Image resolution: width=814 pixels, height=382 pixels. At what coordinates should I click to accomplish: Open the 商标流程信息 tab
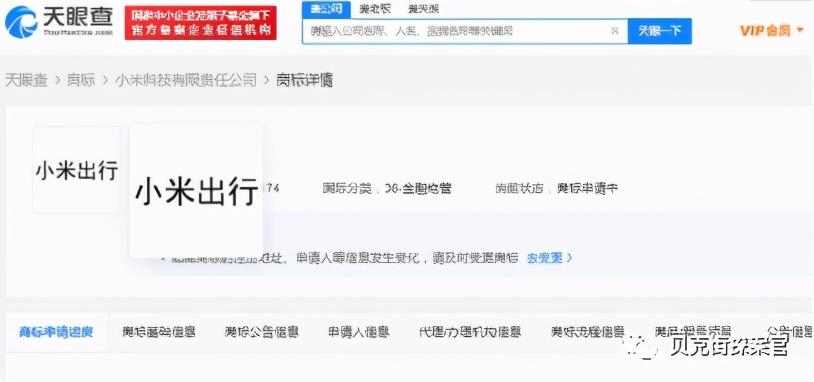click(588, 332)
